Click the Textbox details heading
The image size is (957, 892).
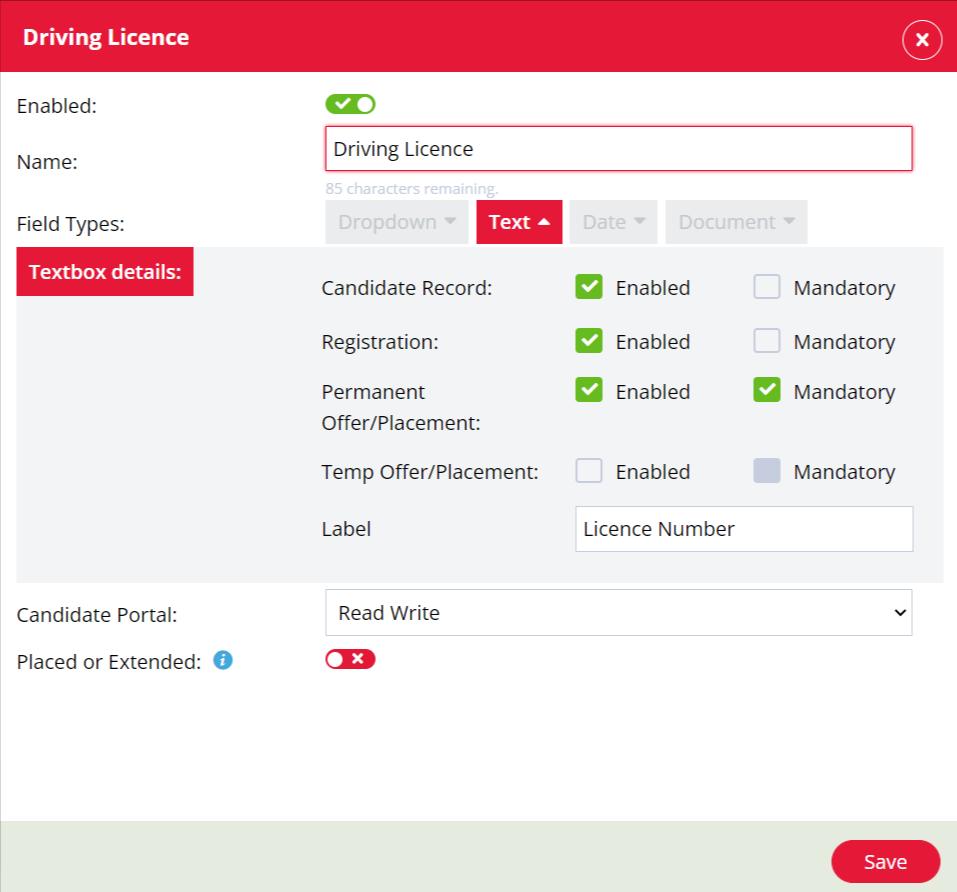(x=105, y=272)
